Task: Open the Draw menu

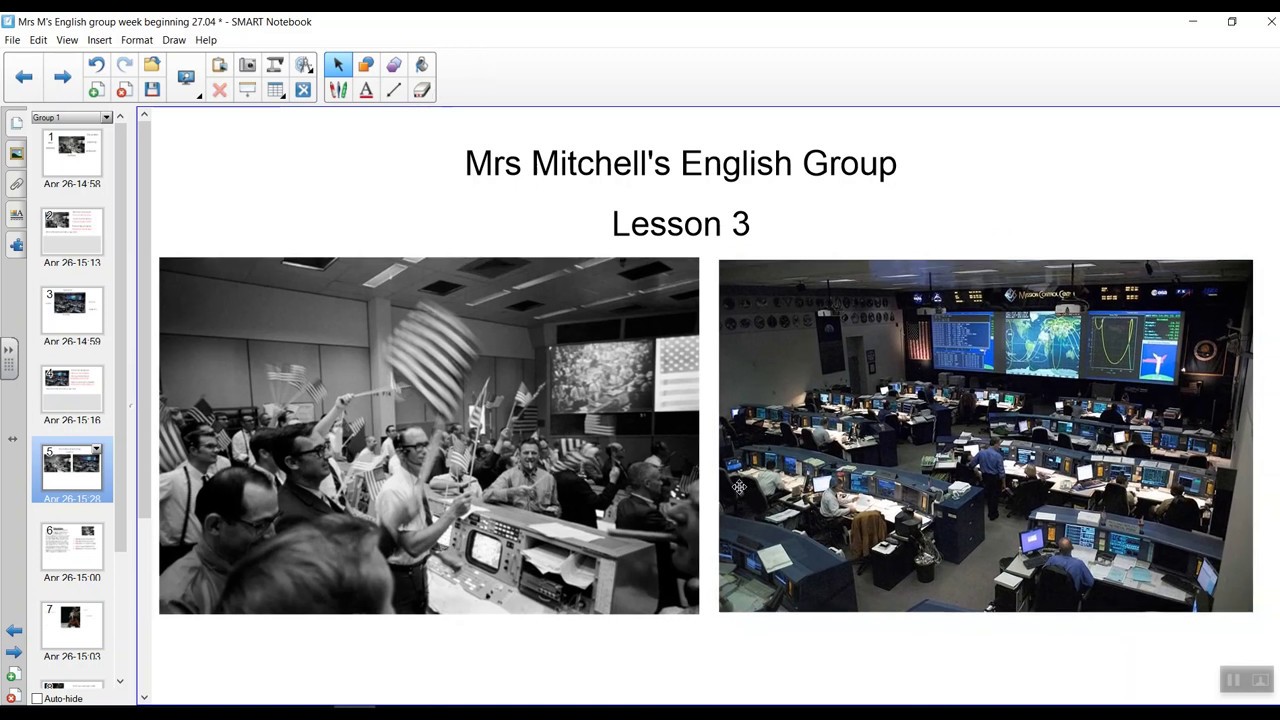Action: pyautogui.click(x=174, y=40)
